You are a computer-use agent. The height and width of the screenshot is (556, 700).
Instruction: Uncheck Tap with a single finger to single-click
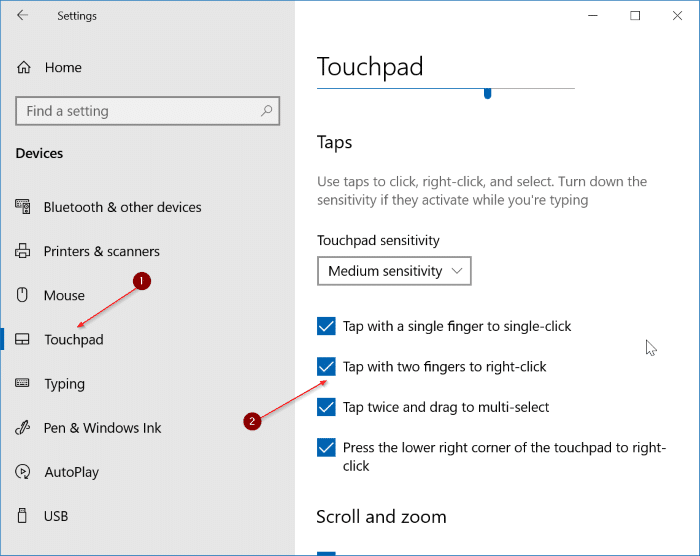(x=326, y=326)
